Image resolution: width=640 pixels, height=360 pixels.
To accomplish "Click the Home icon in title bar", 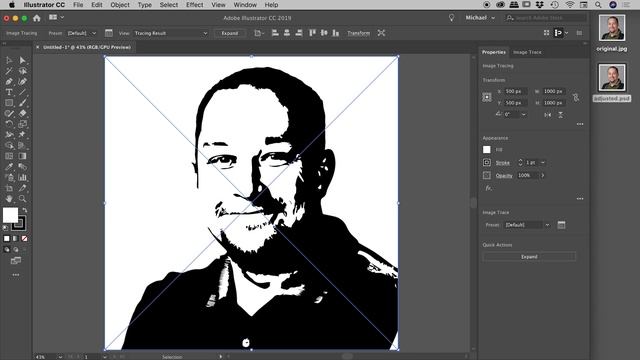I will pyautogui.click(x=37, y=18).
